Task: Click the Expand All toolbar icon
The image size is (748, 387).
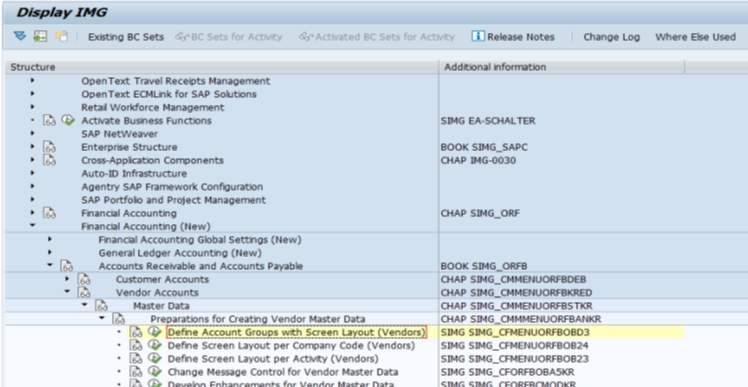Action: (x=20, y=36)
